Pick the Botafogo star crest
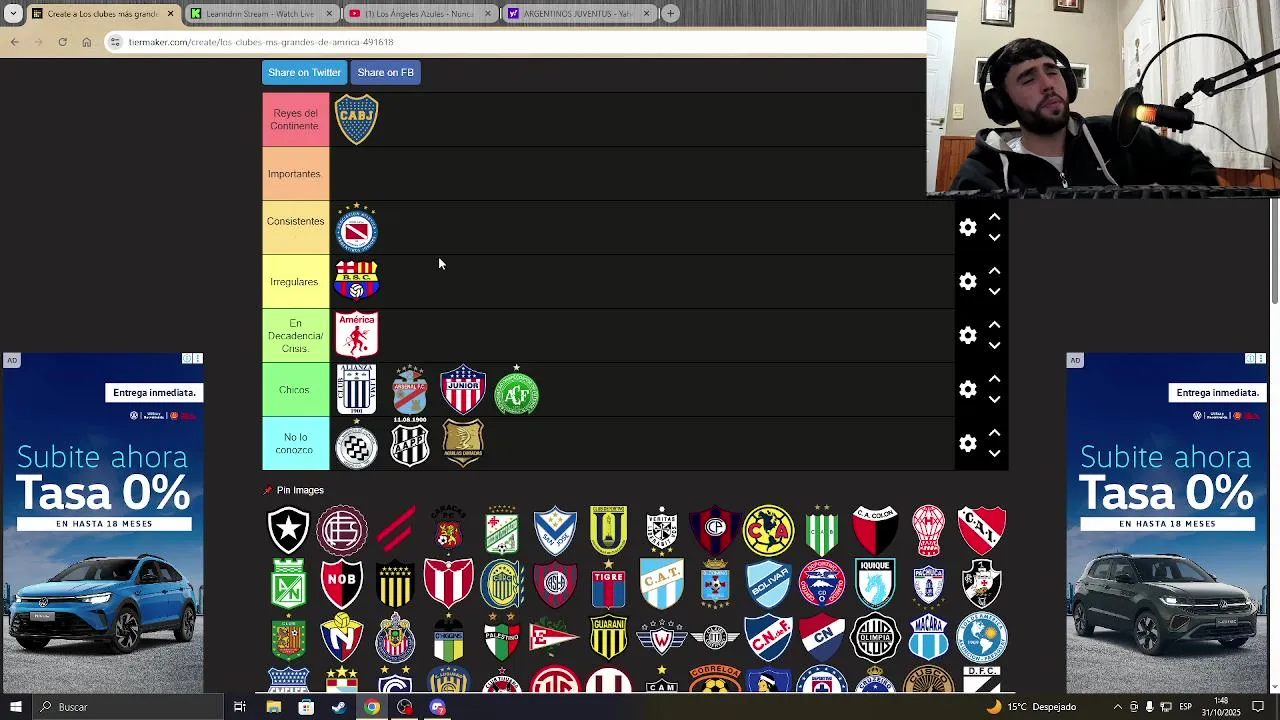The image size is (1280, 720). coord(288,530)
